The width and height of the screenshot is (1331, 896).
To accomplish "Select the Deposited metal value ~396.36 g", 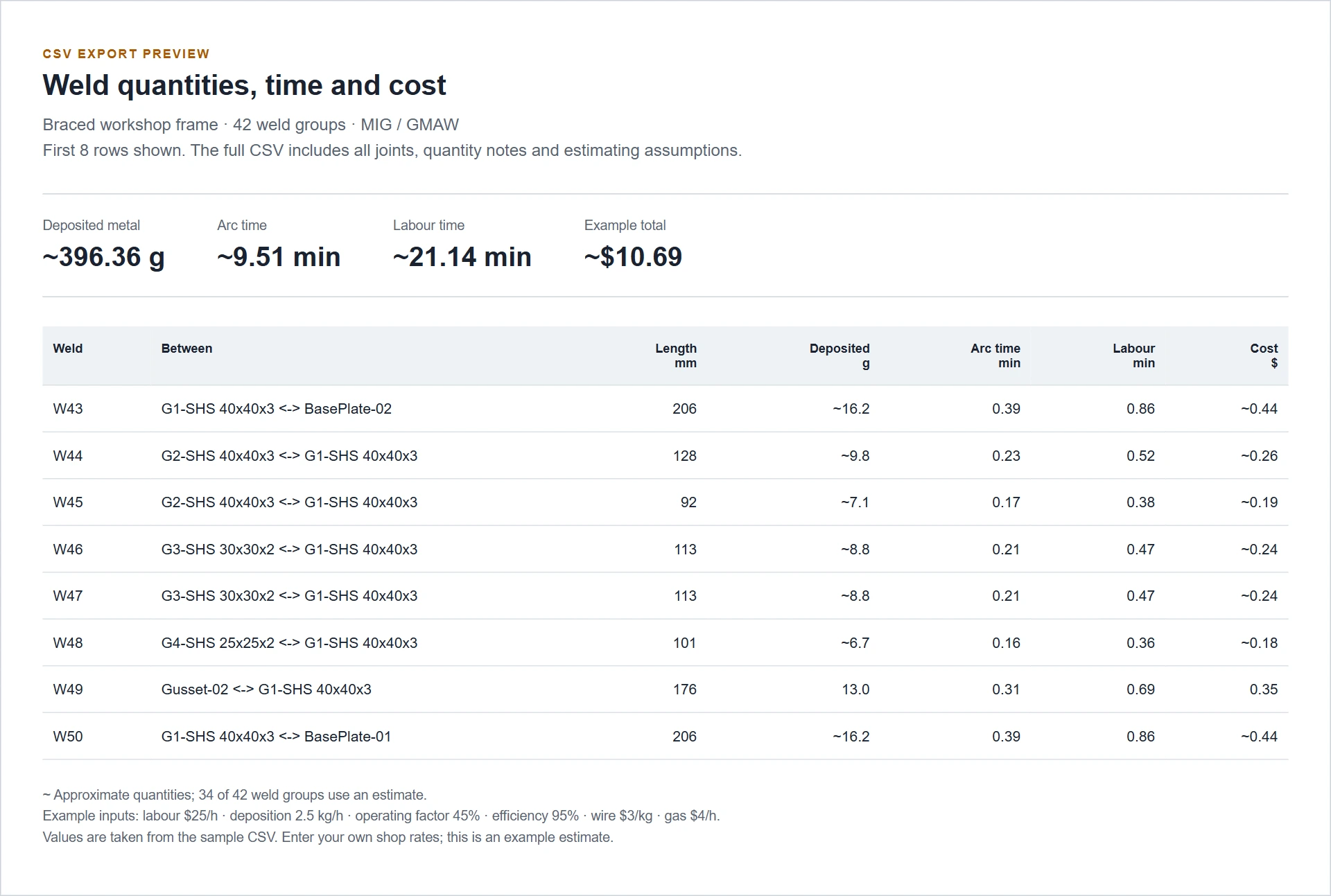I will coord(104,257).
